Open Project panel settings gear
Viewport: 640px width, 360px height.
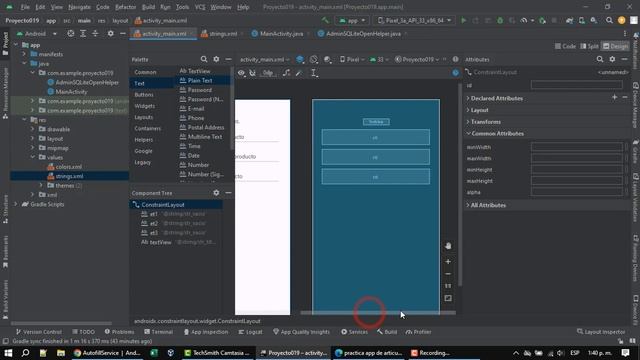[x=111, y=33]
